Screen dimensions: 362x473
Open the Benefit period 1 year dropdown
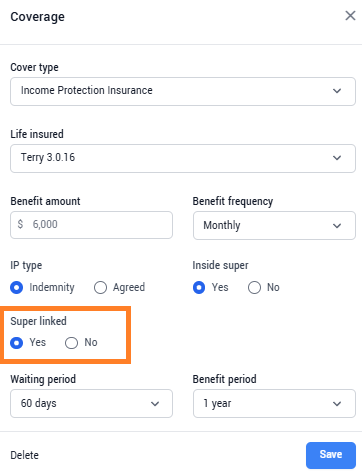pyautogui.click(x=274, y=403)
